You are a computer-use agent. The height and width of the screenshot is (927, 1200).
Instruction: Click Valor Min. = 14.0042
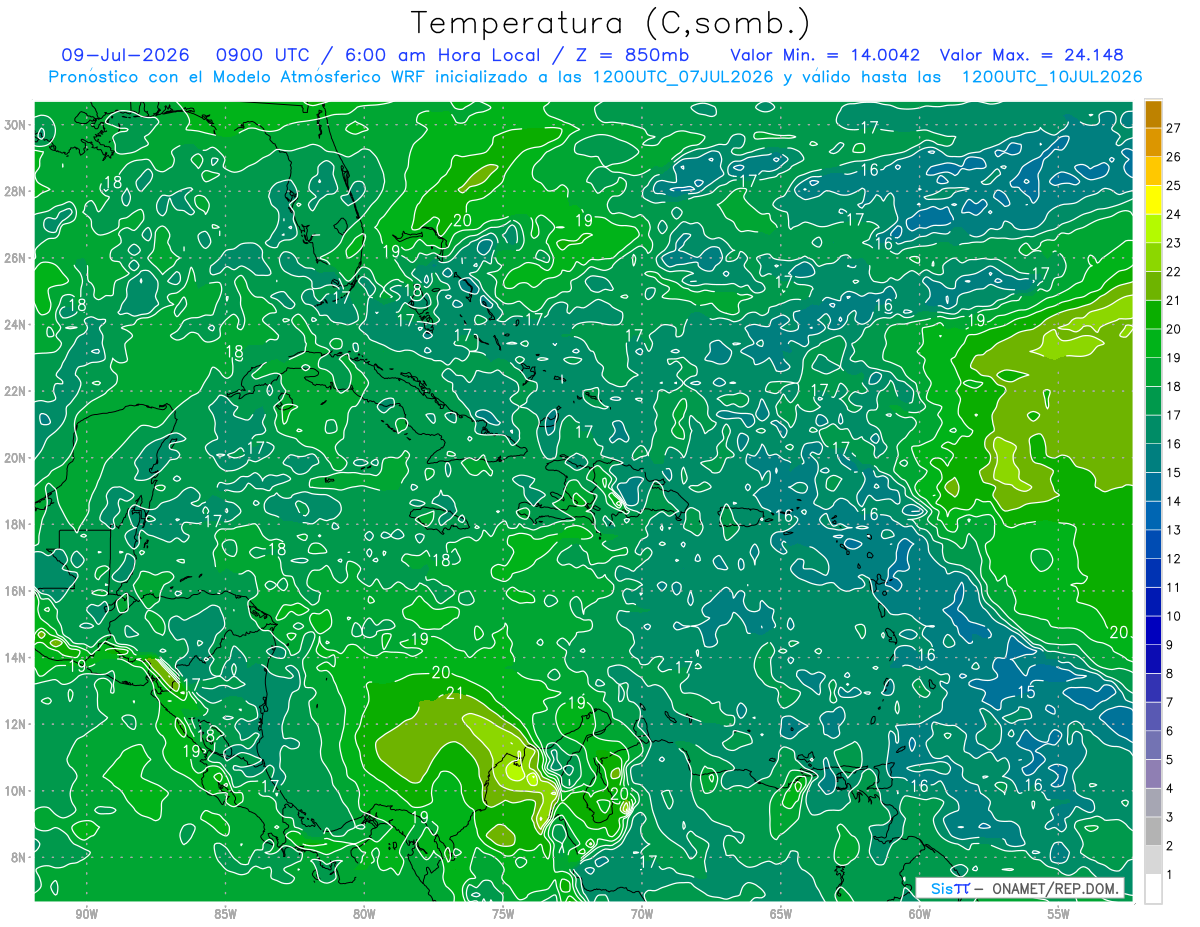(825, 55)
